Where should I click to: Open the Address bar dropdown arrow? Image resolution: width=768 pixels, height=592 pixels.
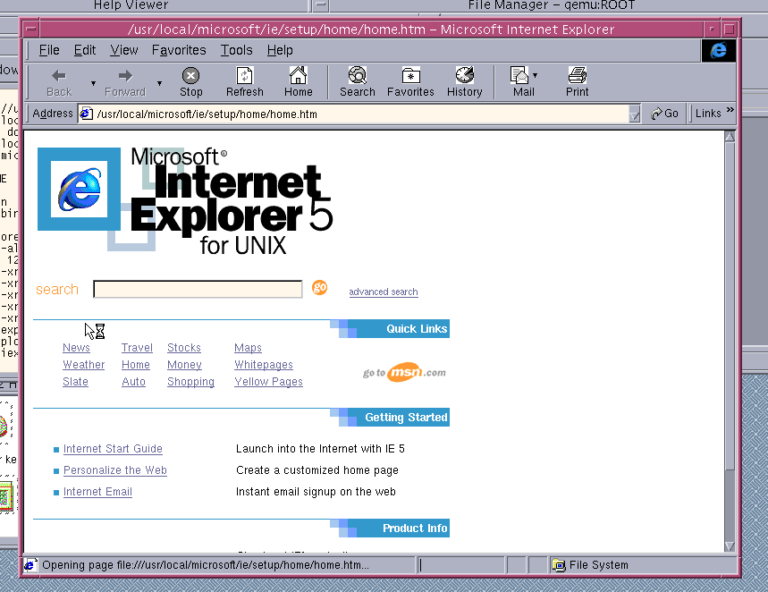(635, 114)
